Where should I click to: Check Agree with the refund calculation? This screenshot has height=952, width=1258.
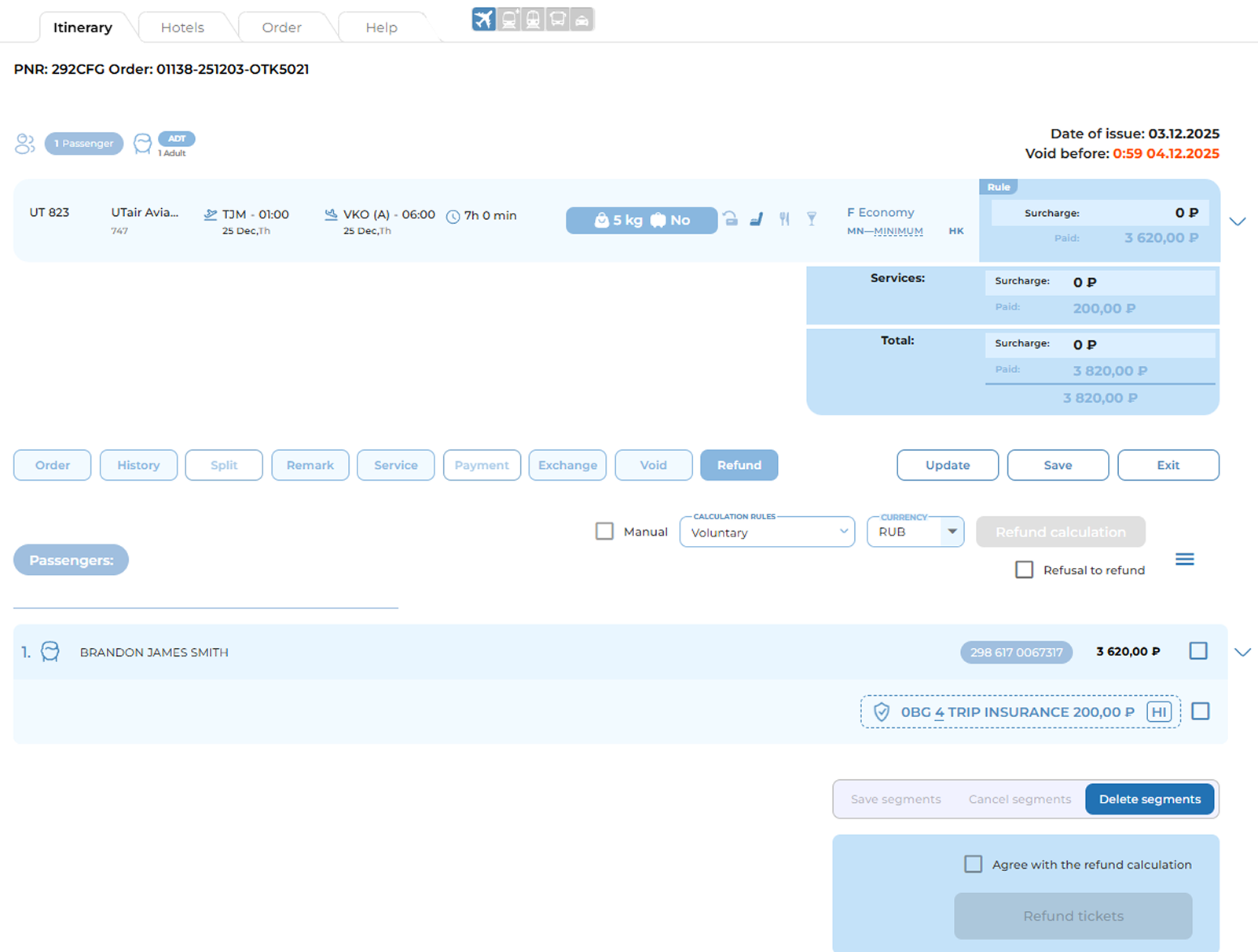tap(973, 864)
